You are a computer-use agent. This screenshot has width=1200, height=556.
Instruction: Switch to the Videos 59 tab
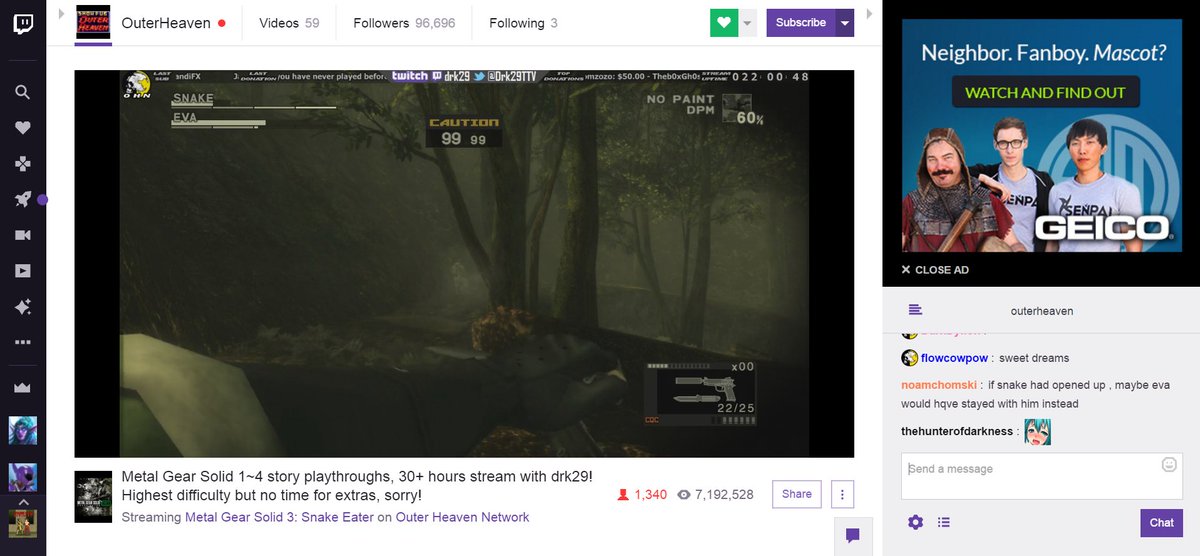tap(289, 23)
